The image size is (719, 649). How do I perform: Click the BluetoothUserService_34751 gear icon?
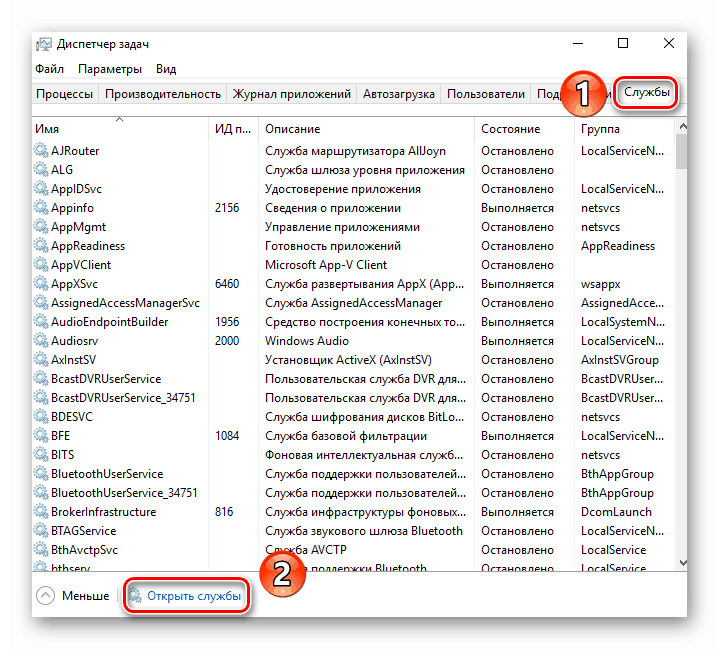[x=41, y=493]
